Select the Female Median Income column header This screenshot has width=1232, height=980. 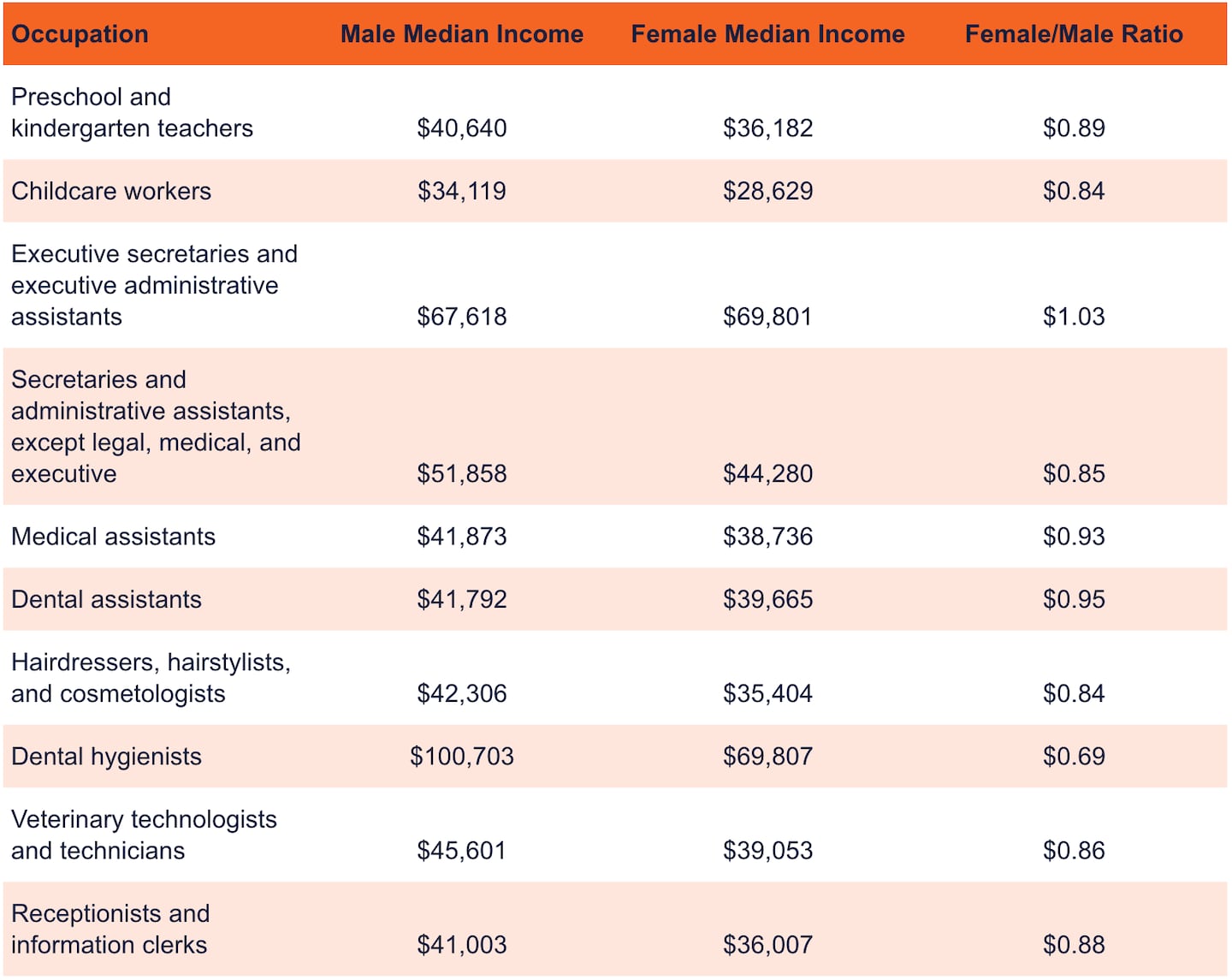tap(767, 34)
